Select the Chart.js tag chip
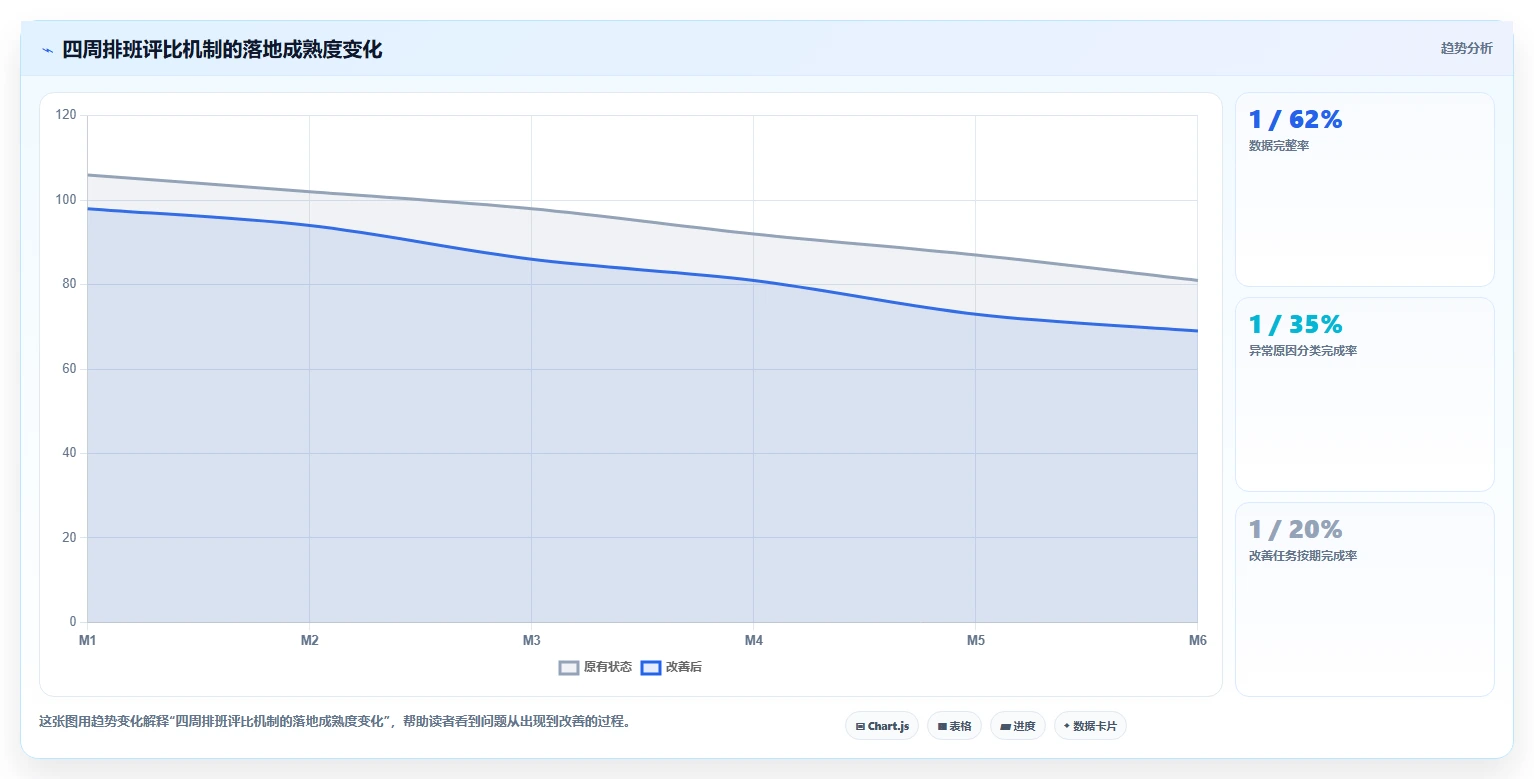The height and width of the screenshot is (779, 1534). (x=882, y=726)
